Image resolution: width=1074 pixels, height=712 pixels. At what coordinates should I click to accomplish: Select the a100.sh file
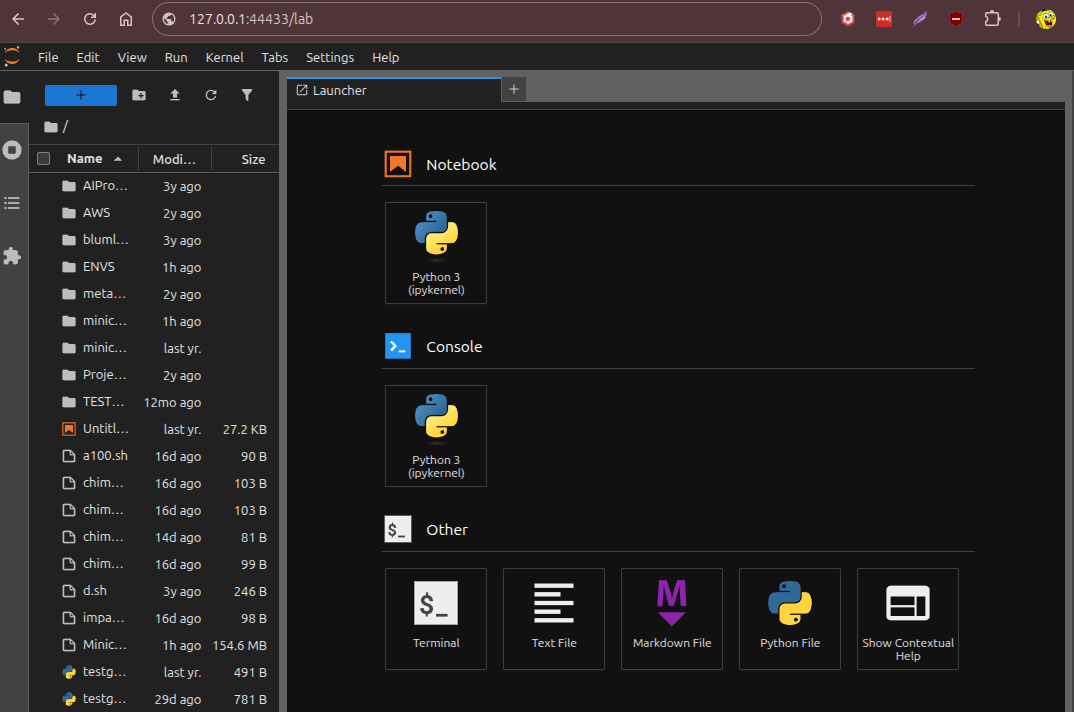click(x=154, y=456)
